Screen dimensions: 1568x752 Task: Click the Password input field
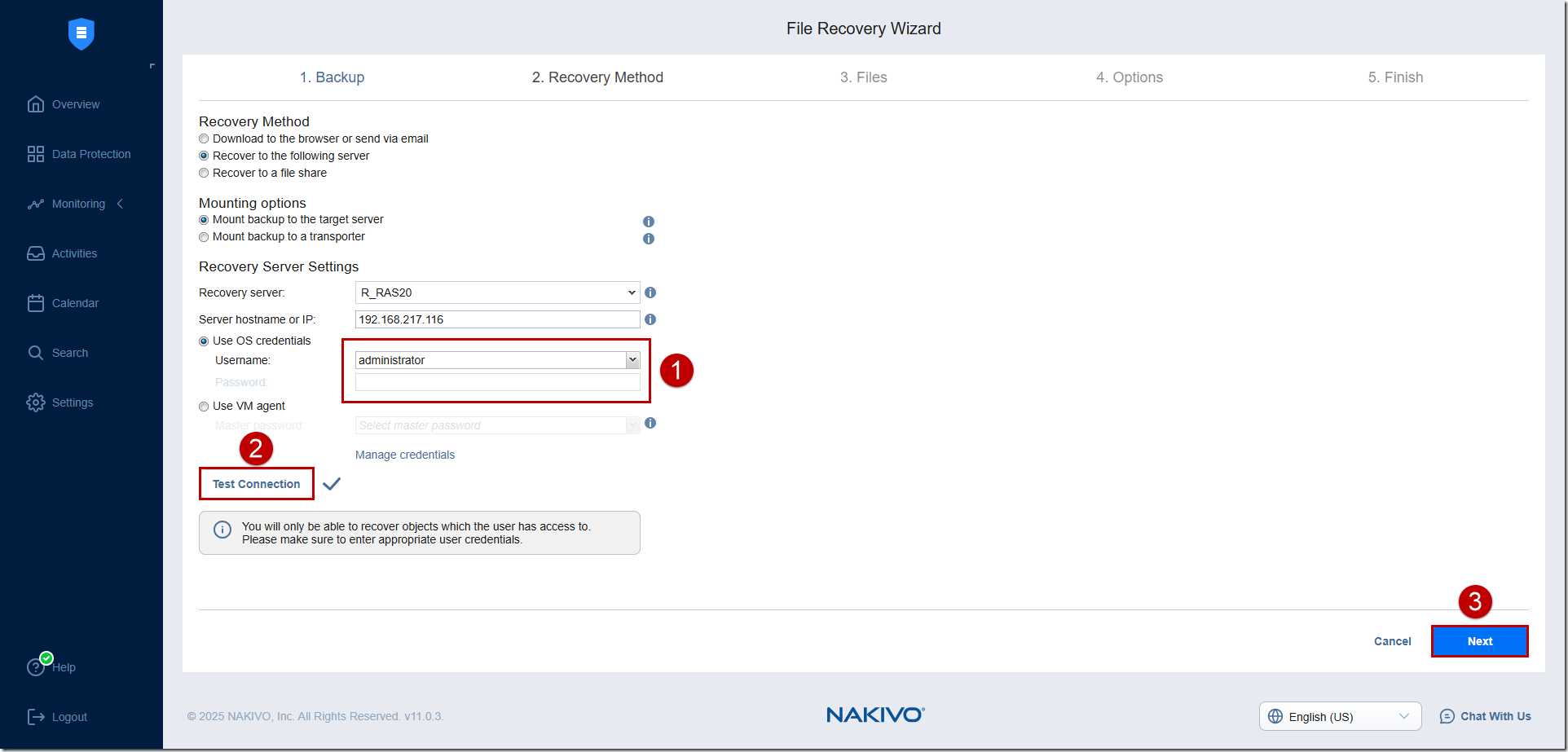(x=497, y=382)
